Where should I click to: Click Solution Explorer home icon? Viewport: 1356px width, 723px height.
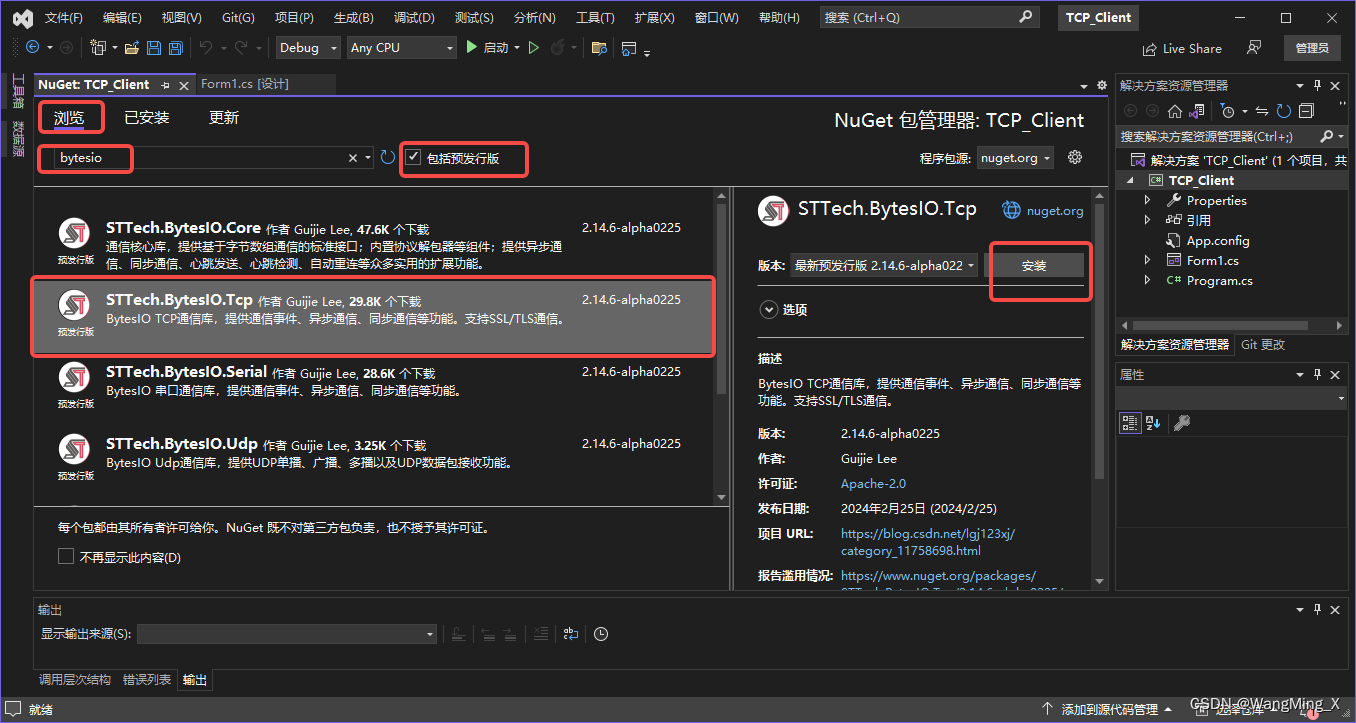coord(1175,111)
